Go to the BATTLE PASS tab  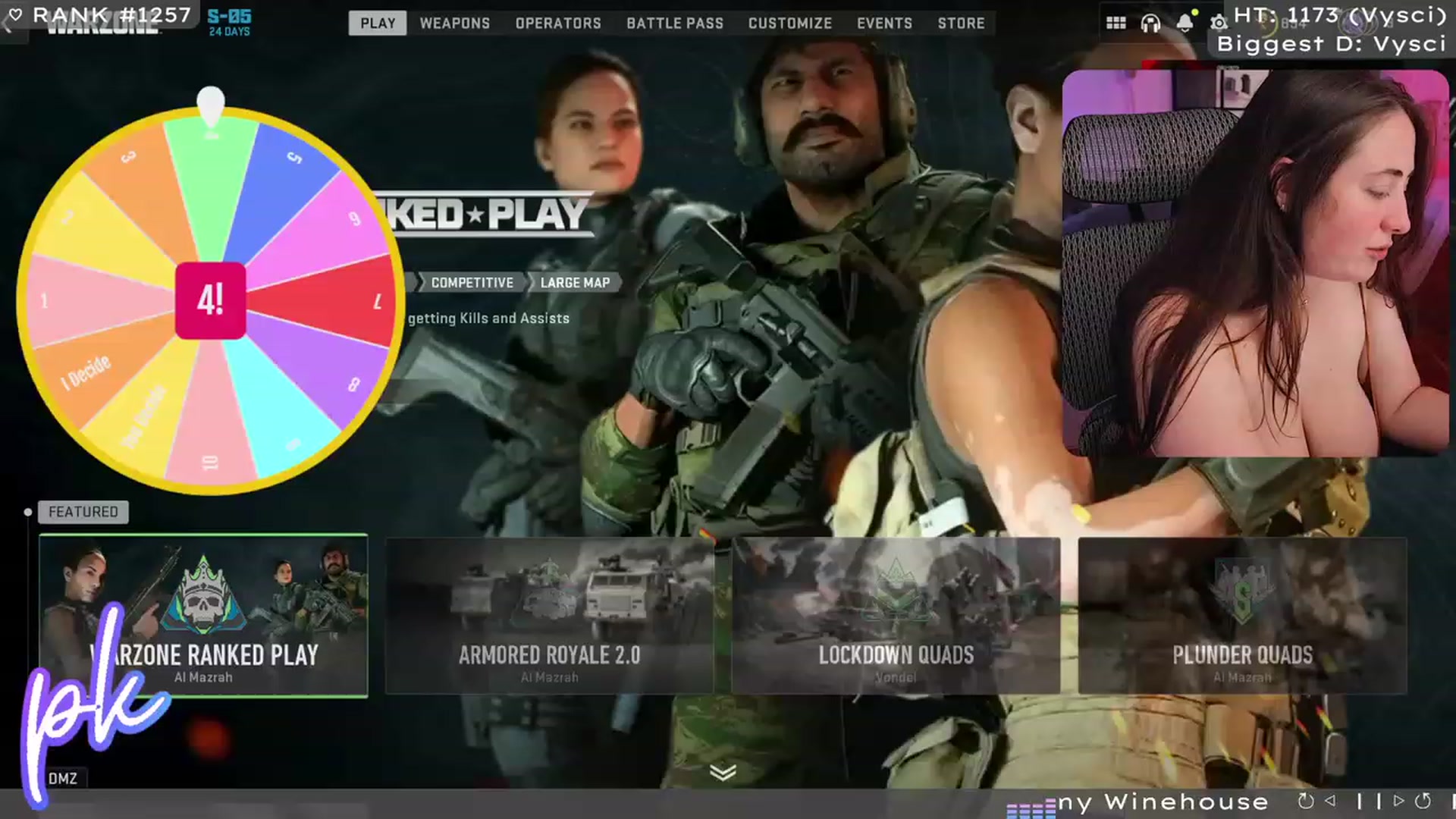tap(675, 23)
